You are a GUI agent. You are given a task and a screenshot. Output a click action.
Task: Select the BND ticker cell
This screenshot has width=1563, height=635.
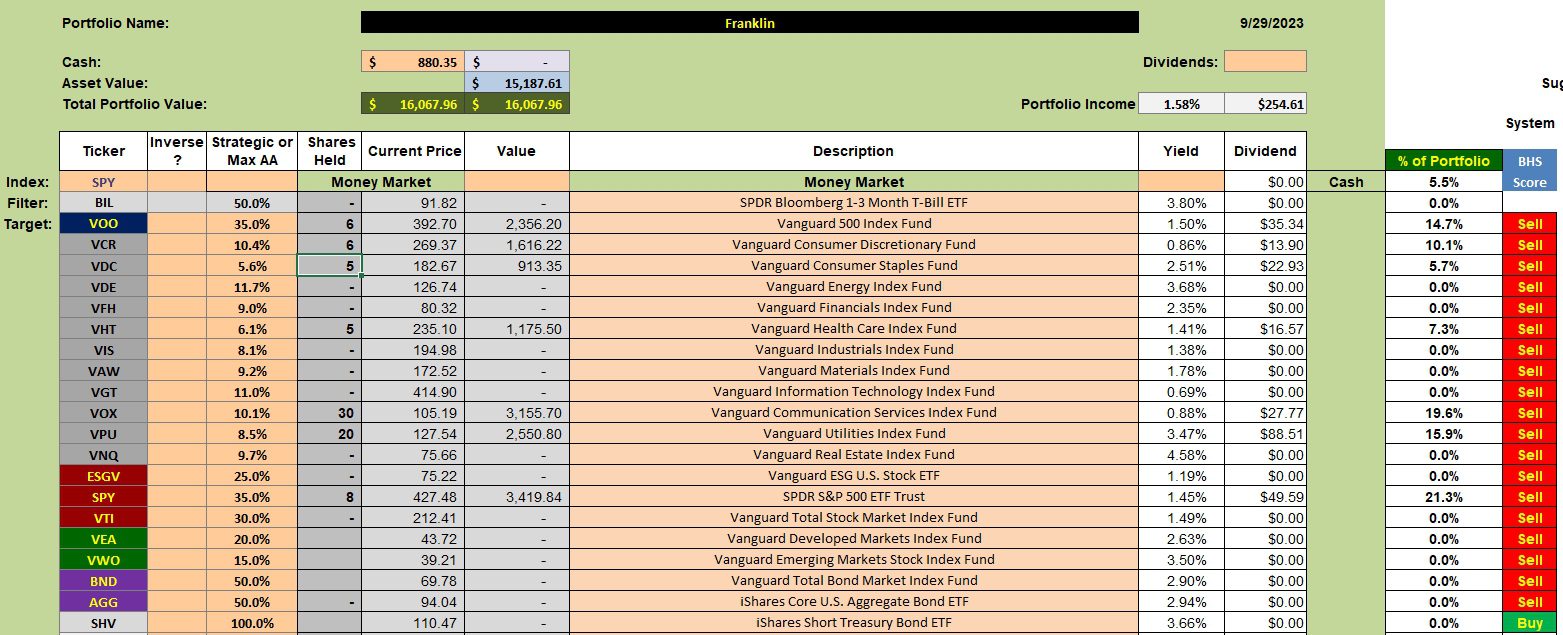104,581
